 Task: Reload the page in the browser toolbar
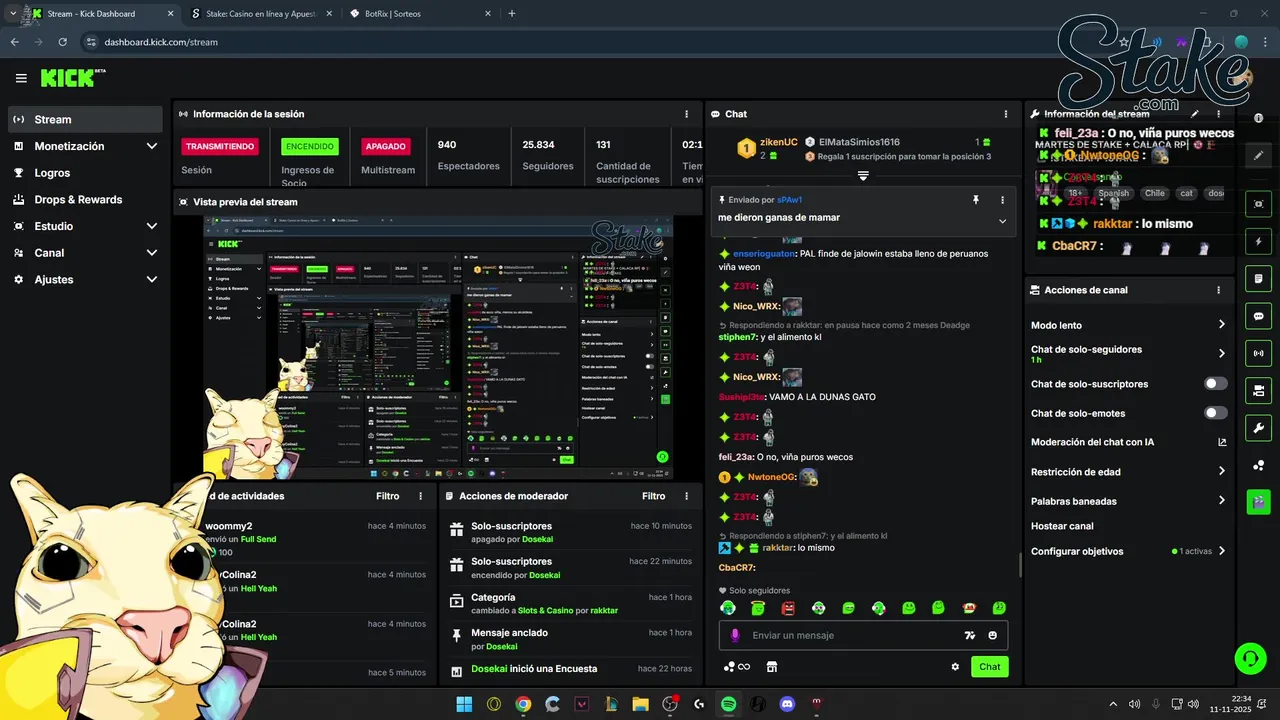tap(63, 42)
